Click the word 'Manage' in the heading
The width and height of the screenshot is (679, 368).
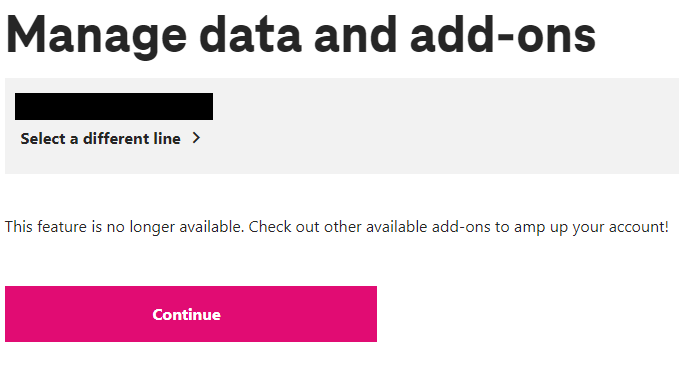pos(96,37)
